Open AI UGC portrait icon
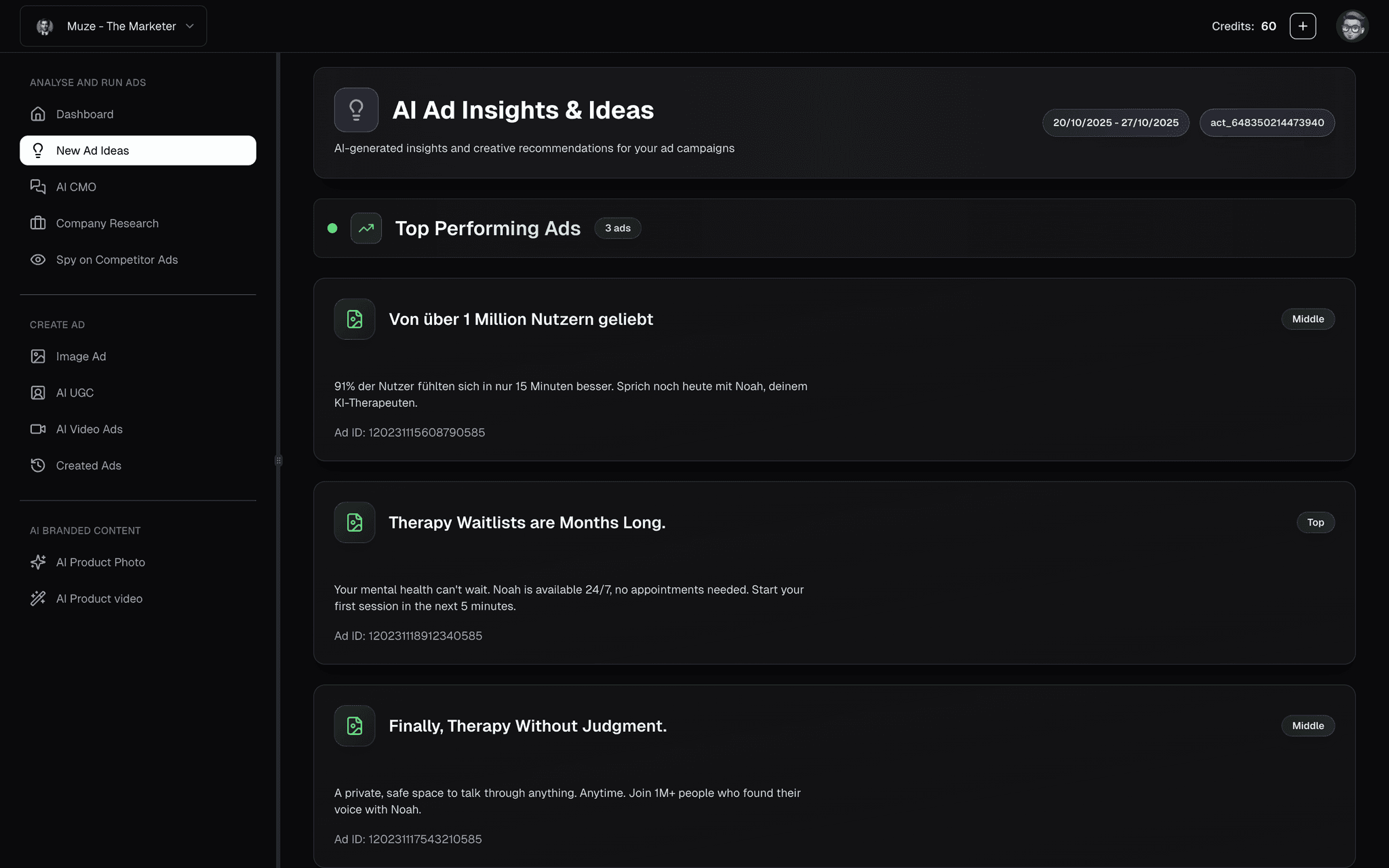 [38, 393]
